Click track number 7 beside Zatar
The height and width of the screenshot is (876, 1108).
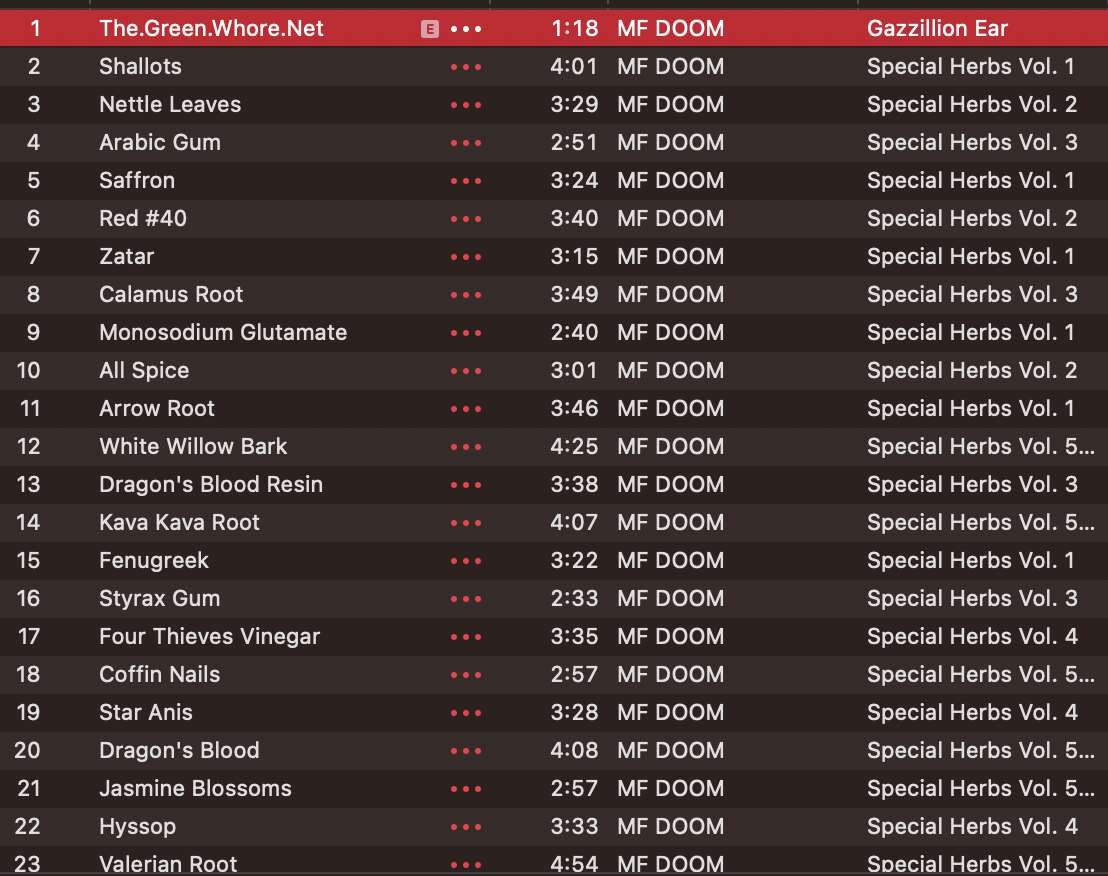click(33, 256)
